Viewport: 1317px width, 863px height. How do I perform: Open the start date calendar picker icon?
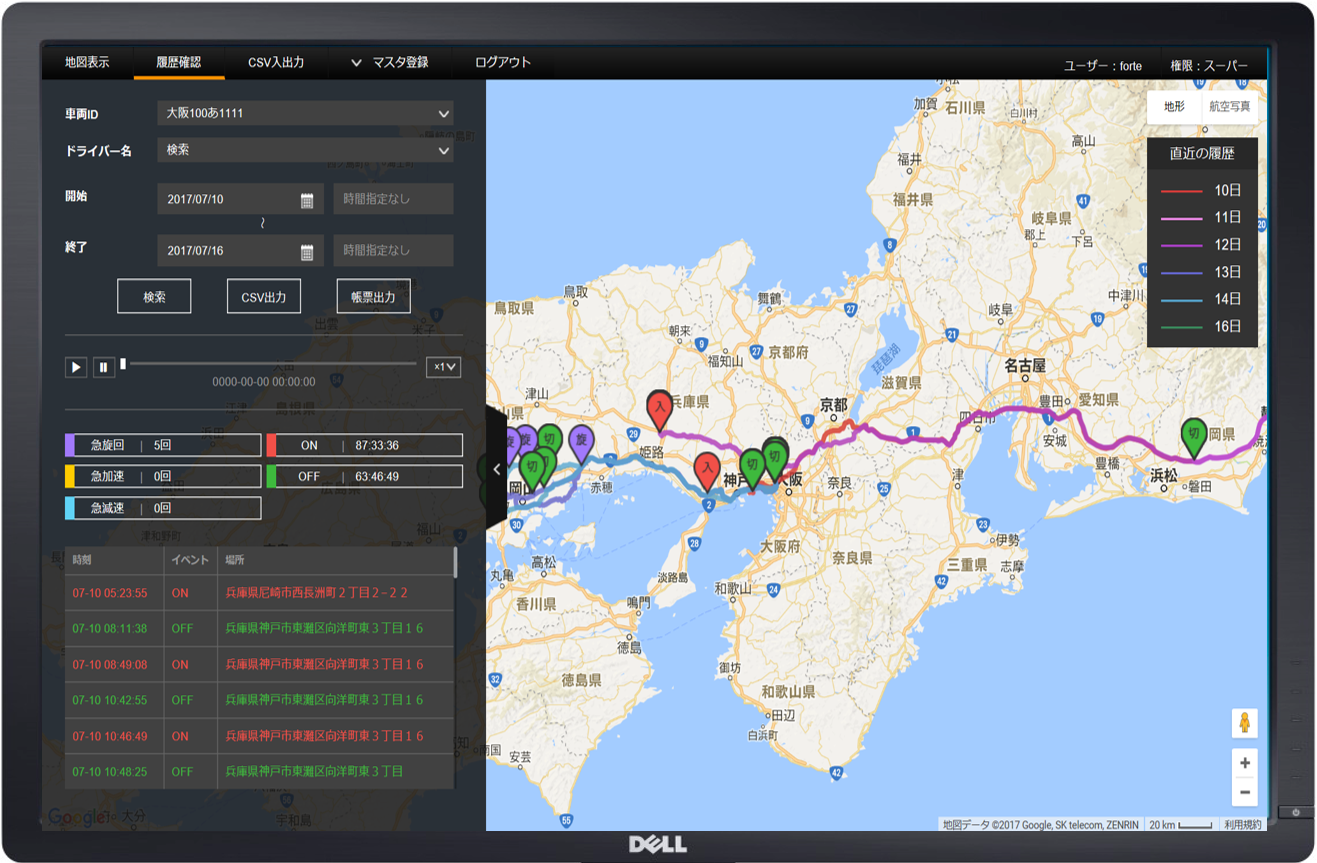[307, 200]
